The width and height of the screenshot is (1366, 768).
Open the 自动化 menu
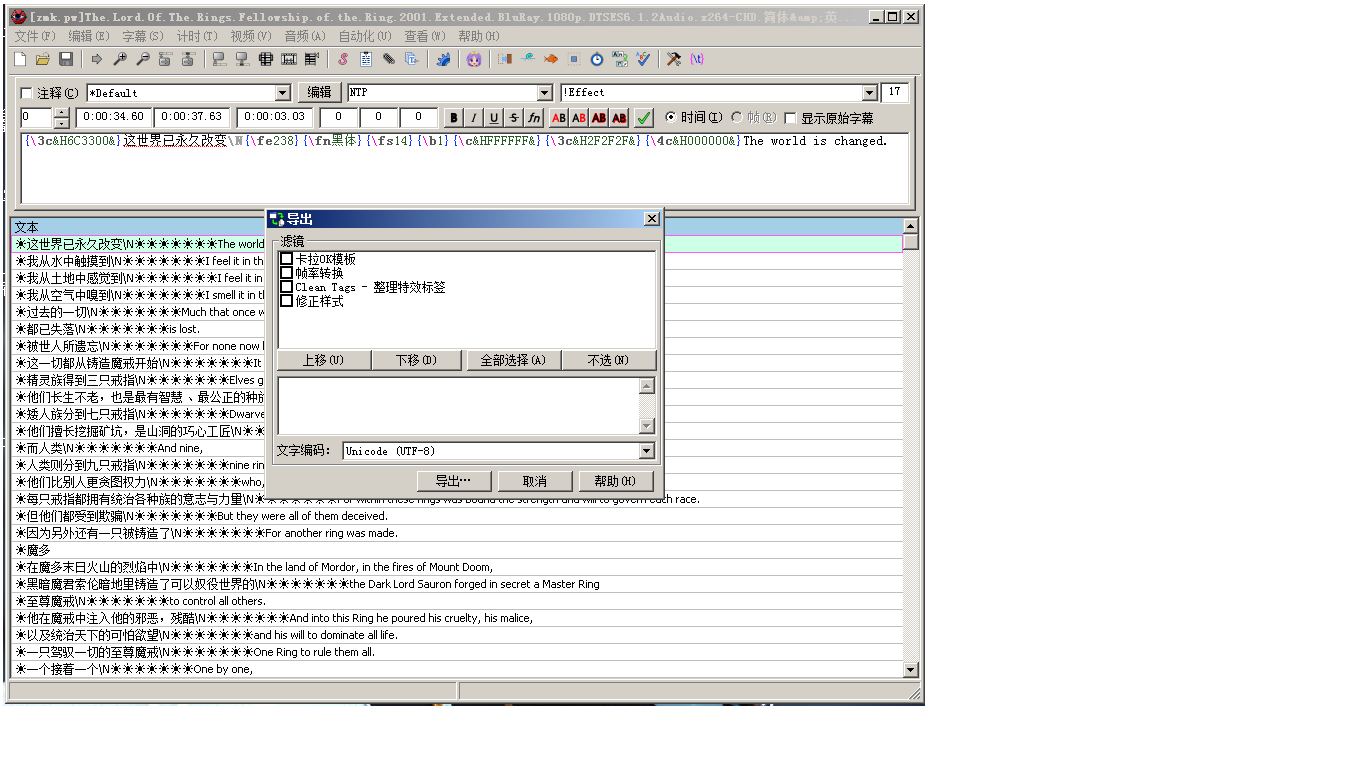click(x=365, y=36)
